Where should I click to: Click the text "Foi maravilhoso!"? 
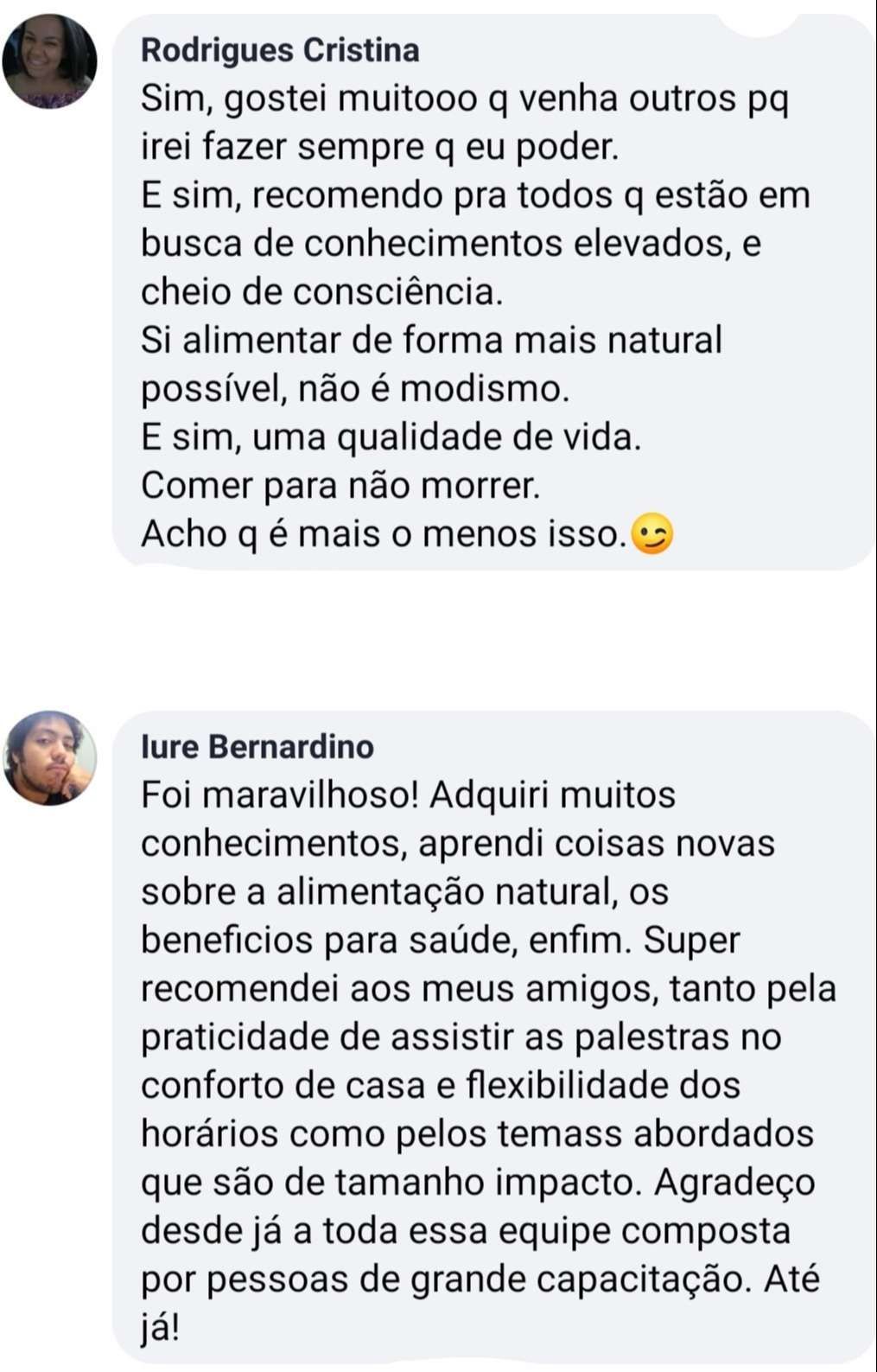point(280,795)
